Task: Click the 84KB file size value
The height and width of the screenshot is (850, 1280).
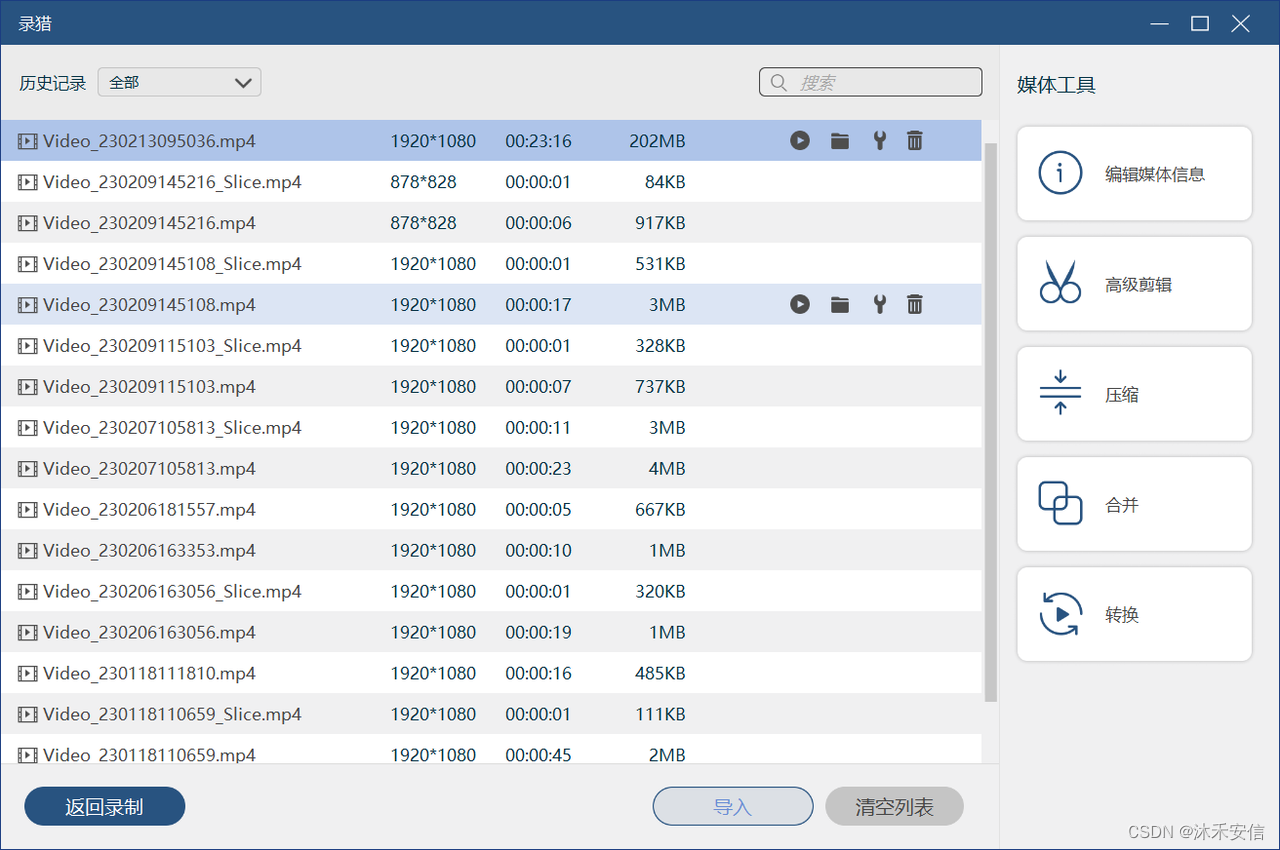Action: pos(664,182)
